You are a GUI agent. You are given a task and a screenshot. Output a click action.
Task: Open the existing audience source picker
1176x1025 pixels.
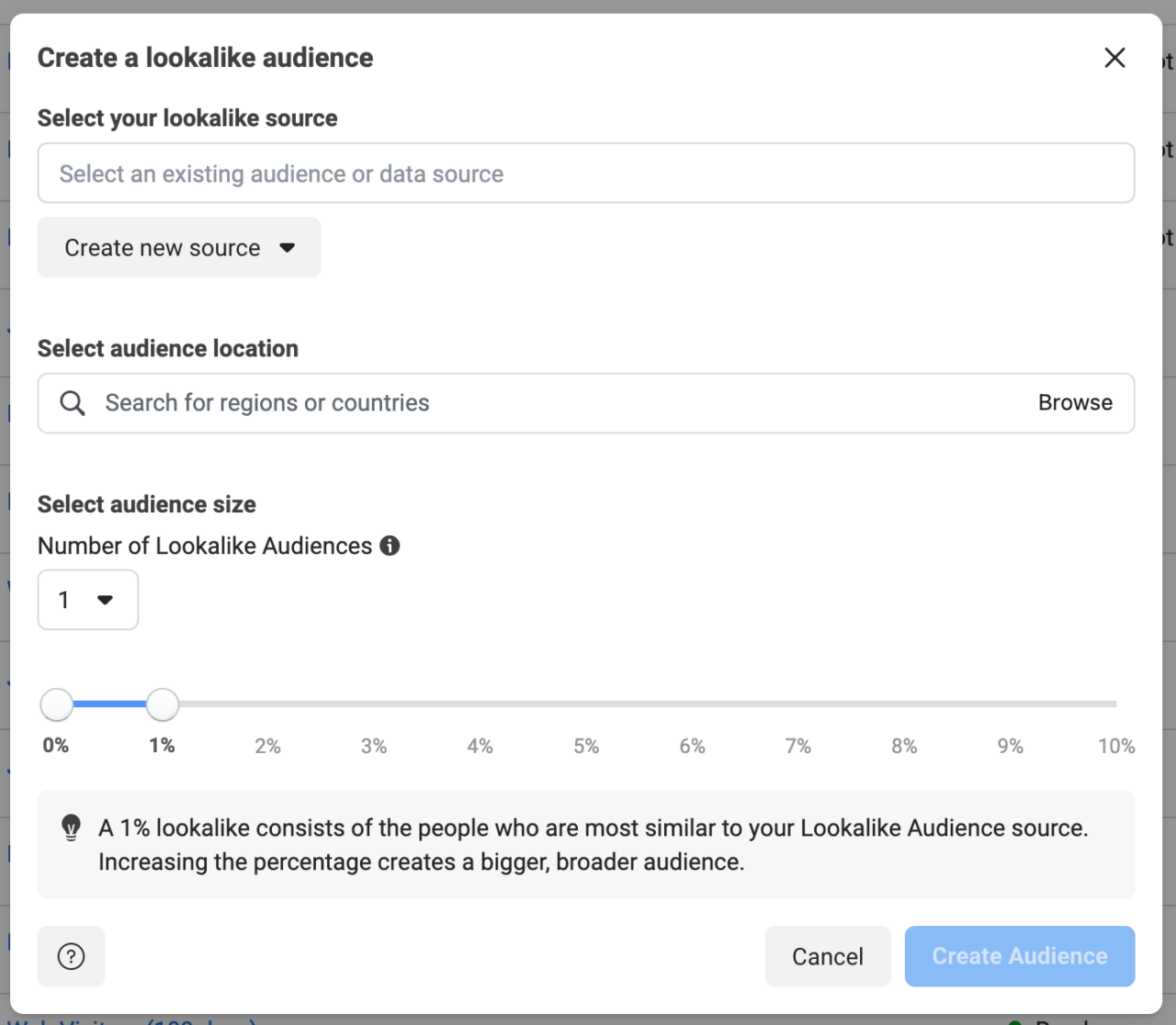coord(586,173)
